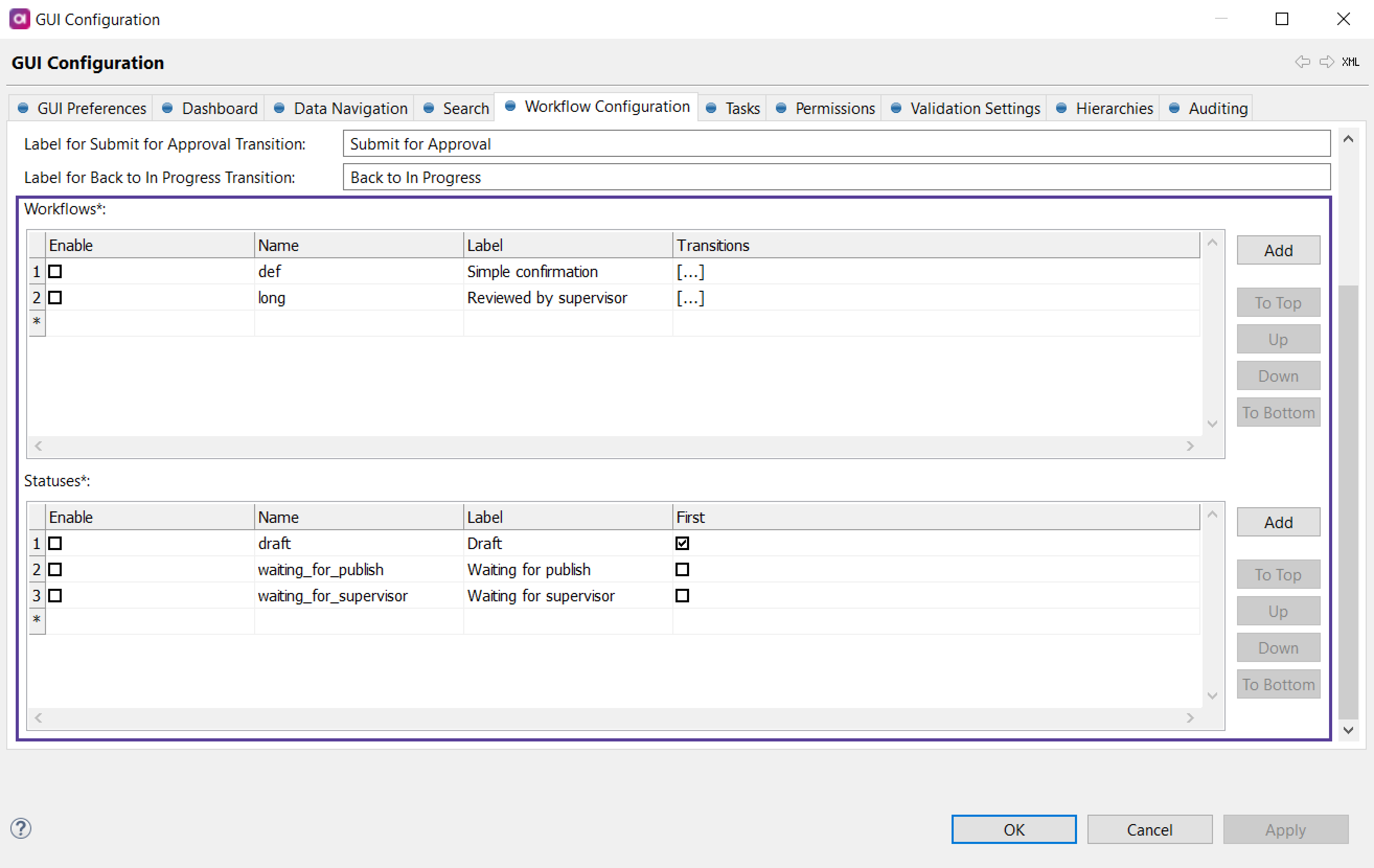
Task: Add a new status entry
Action: pos(1279,521)
